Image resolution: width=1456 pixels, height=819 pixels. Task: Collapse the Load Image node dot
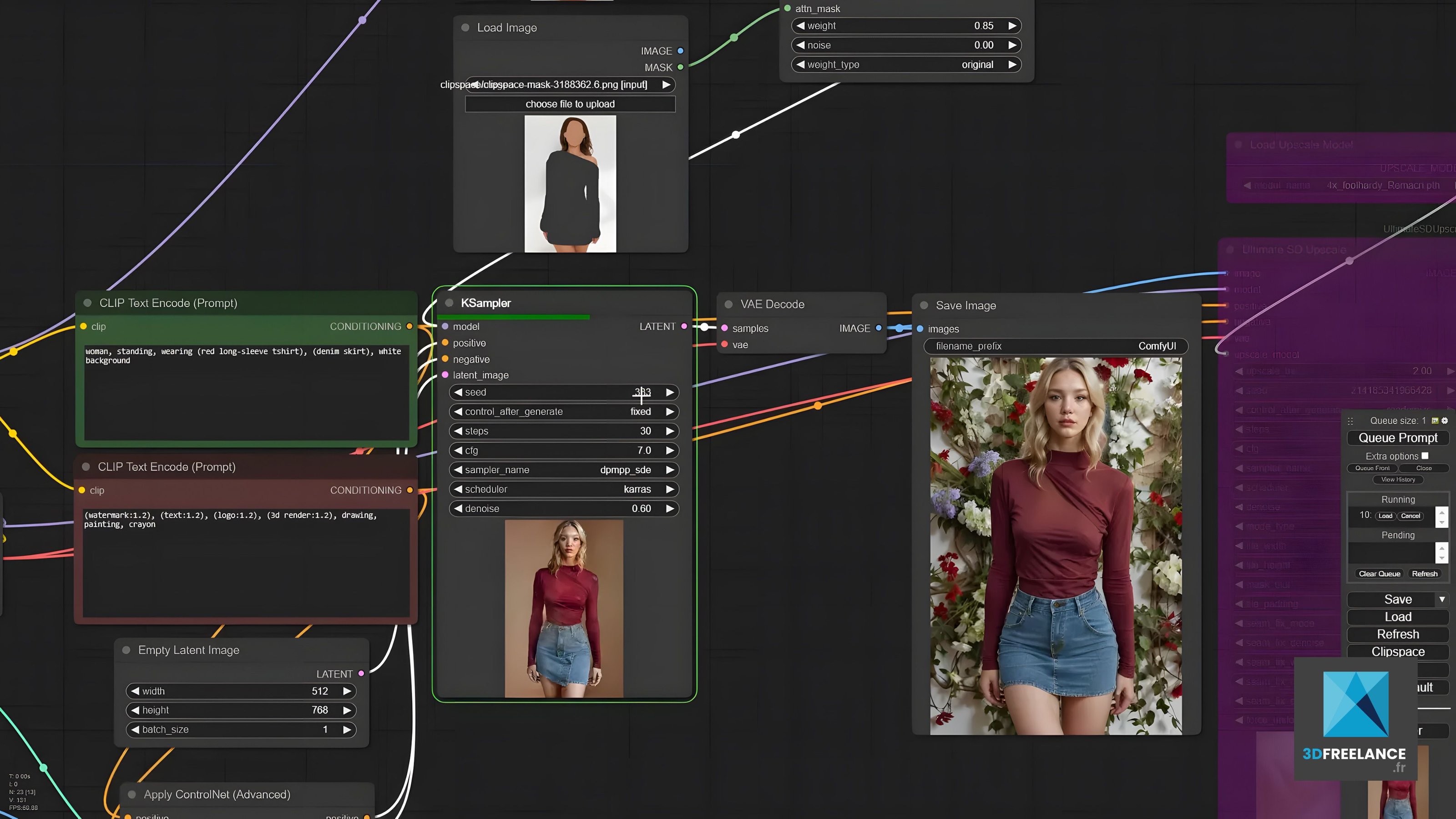[x=465, y=28]
